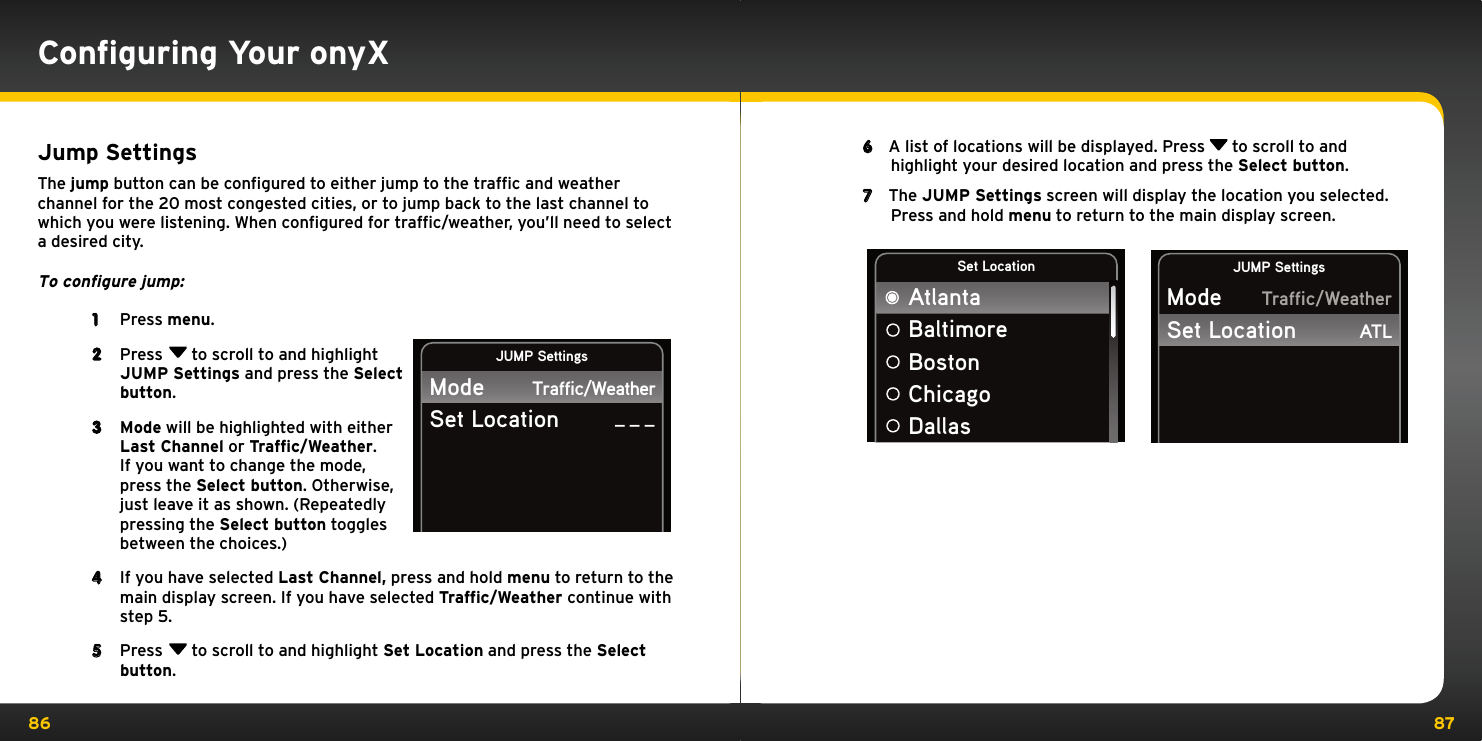The image size is (1482, 741).
Task: Click 'Set Location' bold text in step 5
Action: coord(433,651)
